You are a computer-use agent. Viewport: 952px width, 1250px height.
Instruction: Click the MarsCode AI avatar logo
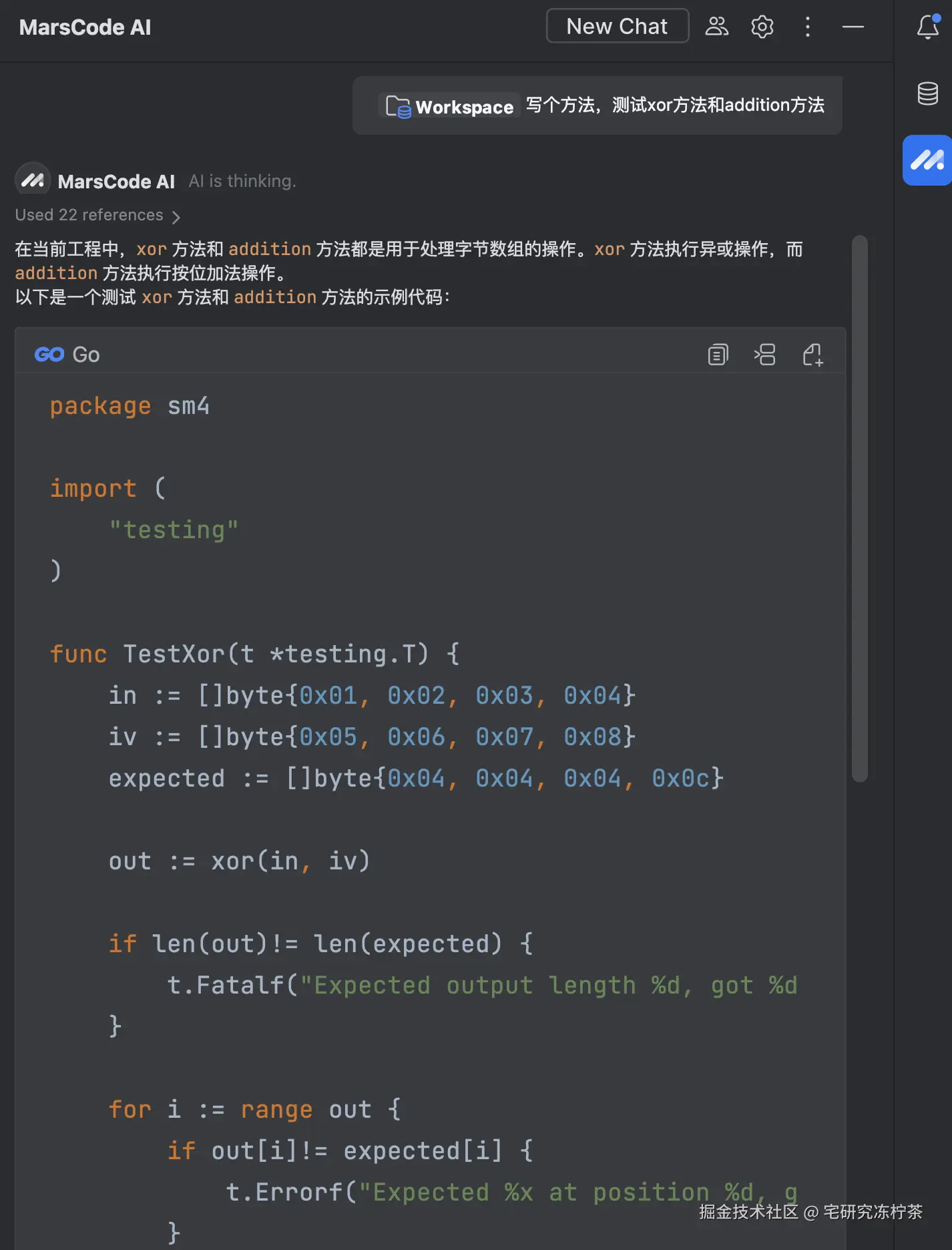point(33,180)
